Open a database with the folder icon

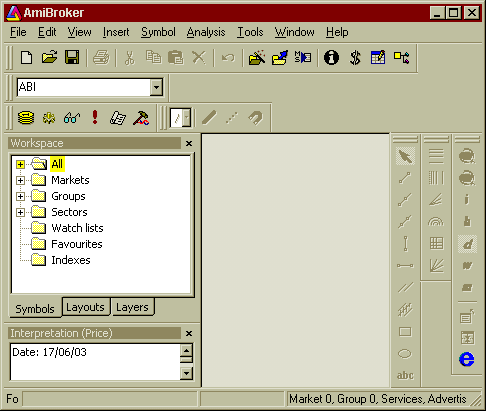(49, 57)
